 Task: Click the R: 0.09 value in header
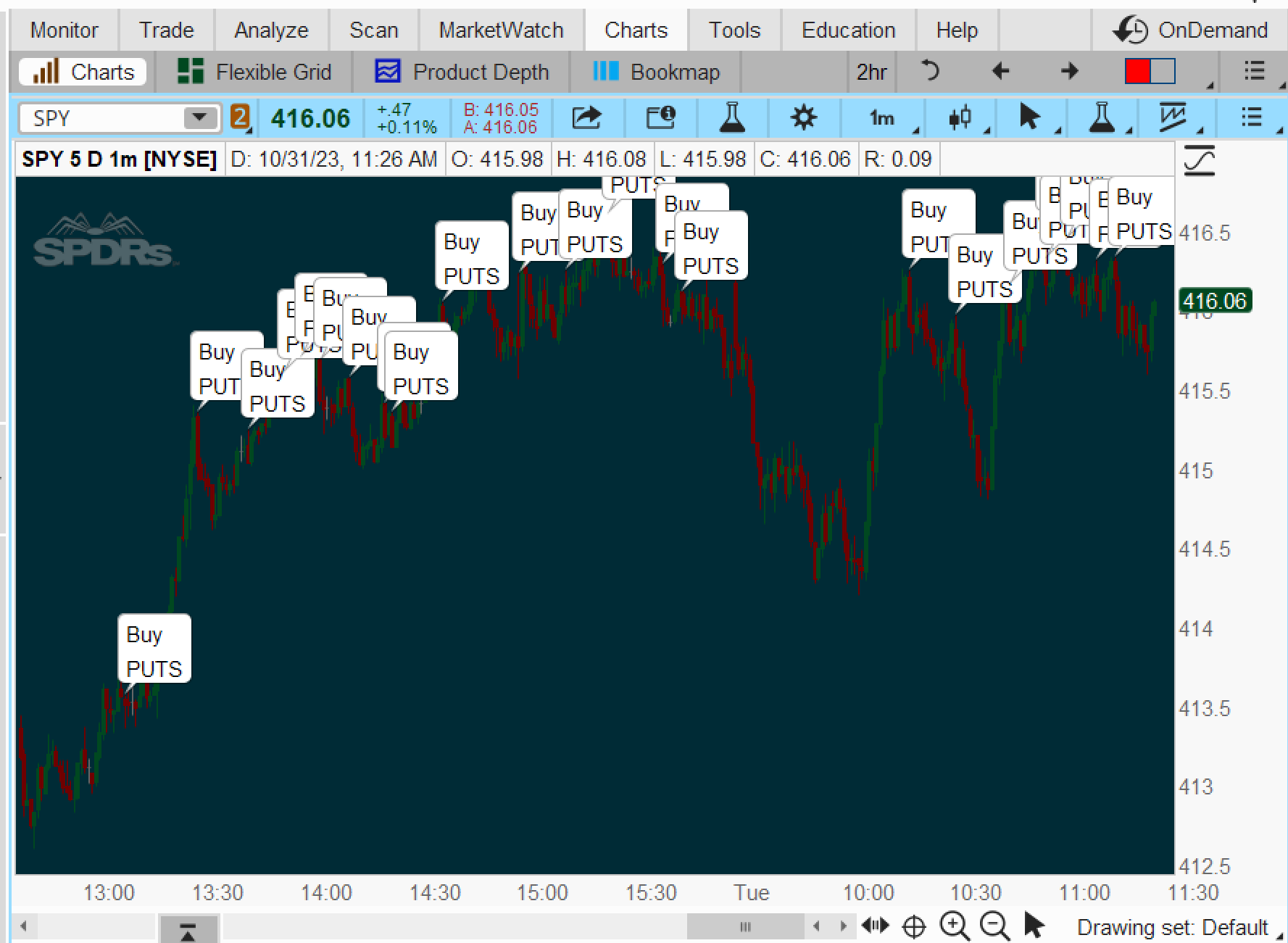point(897,159)
